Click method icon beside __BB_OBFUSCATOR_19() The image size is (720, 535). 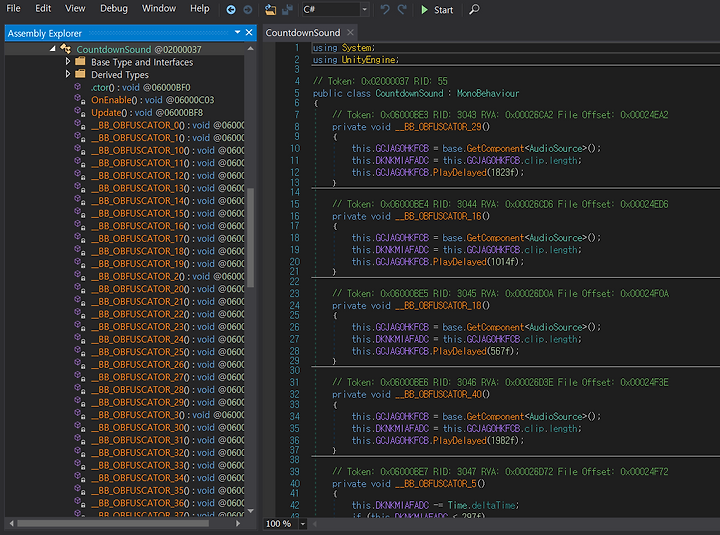click(79, 263)
